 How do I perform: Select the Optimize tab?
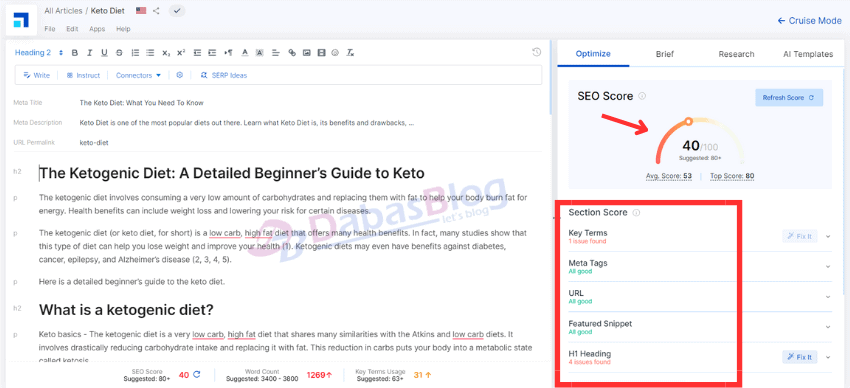point(593,54)
